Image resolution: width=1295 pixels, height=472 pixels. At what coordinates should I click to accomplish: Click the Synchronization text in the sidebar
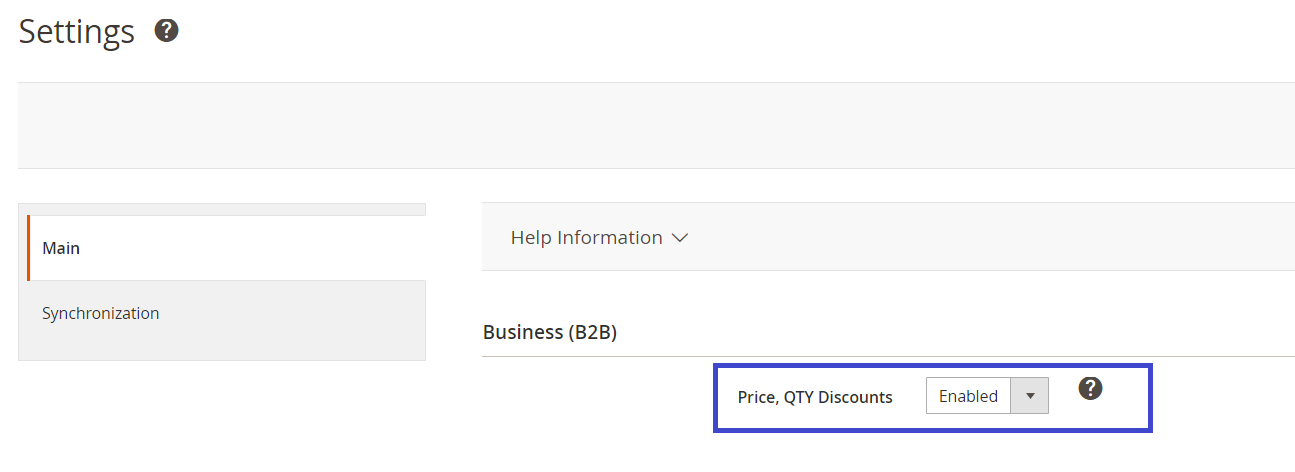point(100,314)
